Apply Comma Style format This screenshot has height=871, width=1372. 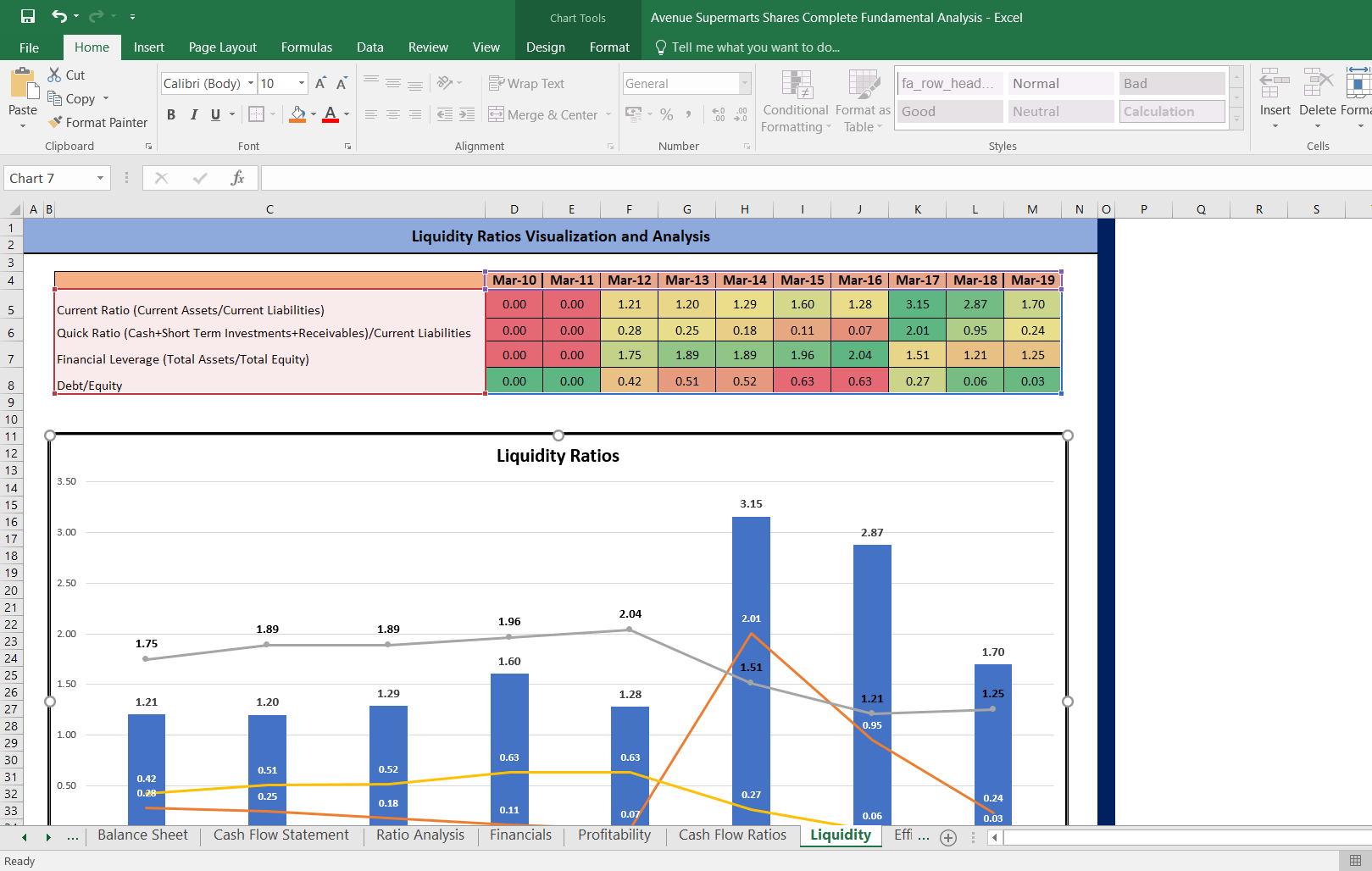tap(688, 114)
